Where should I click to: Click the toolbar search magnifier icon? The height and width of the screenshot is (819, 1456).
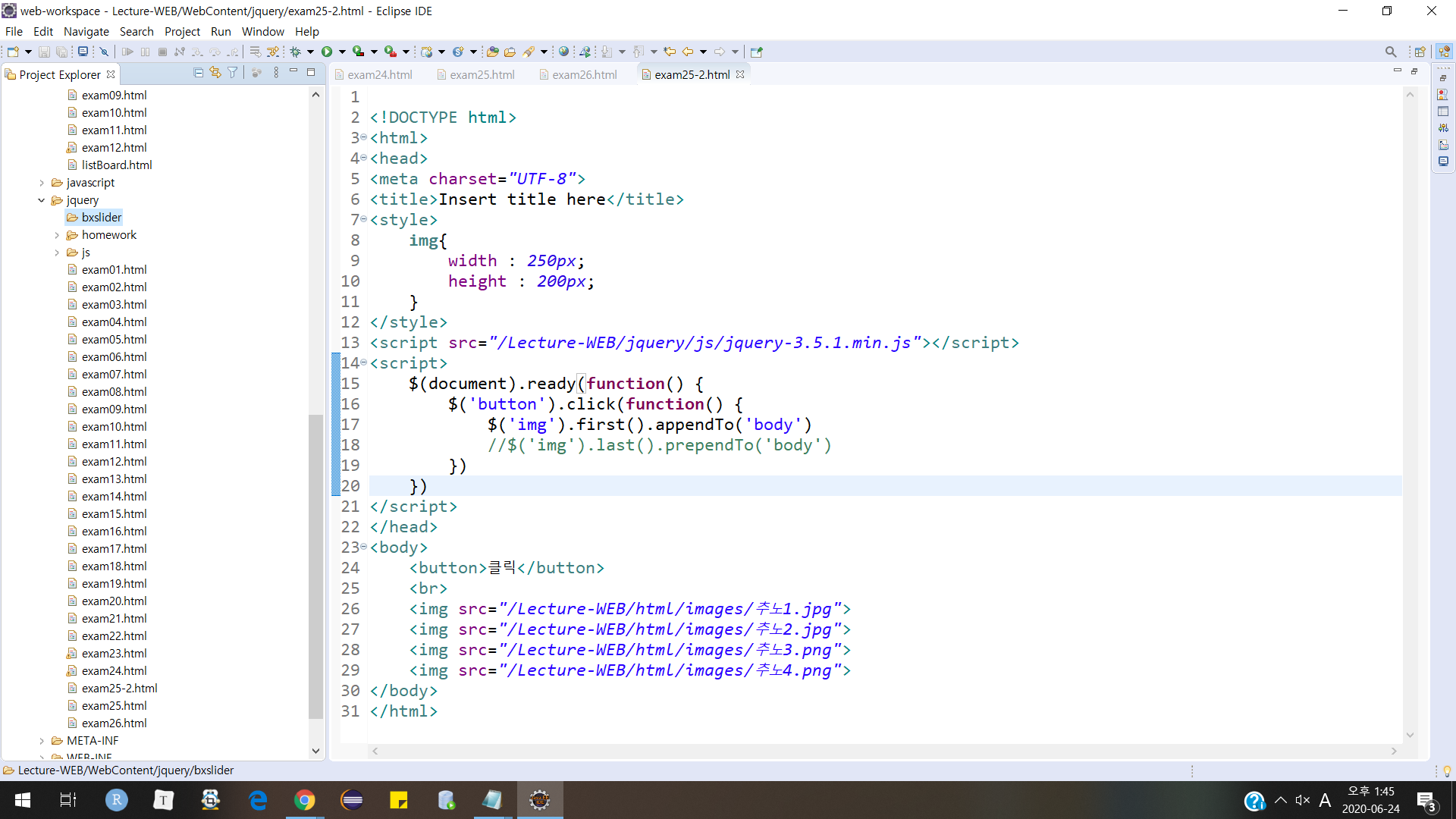tap(1390, 52)
